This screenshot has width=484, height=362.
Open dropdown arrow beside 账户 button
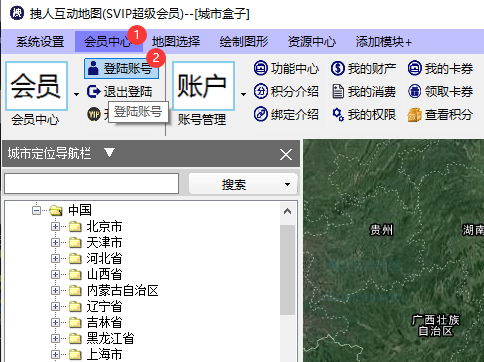(x=243, y=94)
